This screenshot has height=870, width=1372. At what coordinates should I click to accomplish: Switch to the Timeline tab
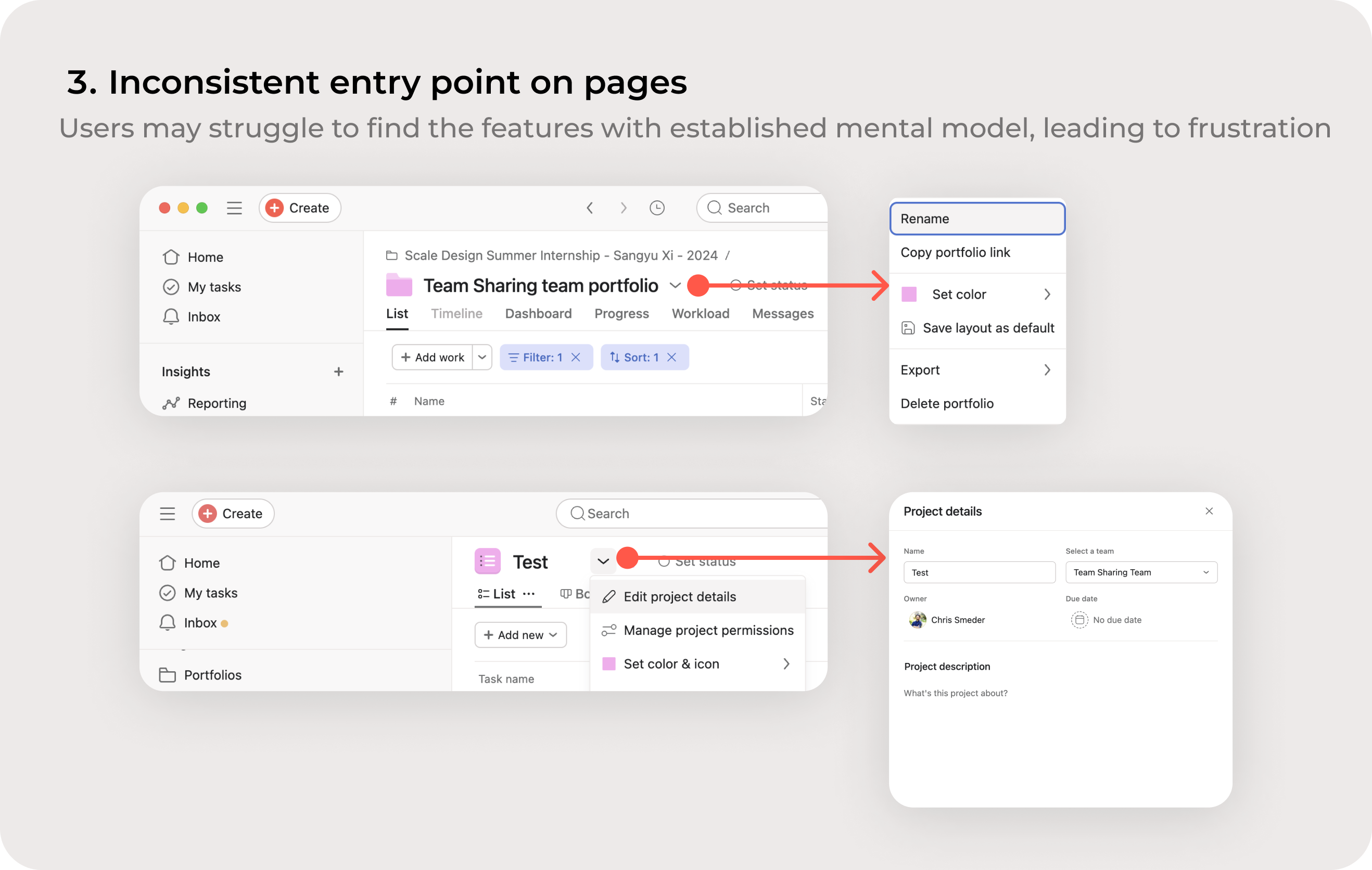(456, 313)
